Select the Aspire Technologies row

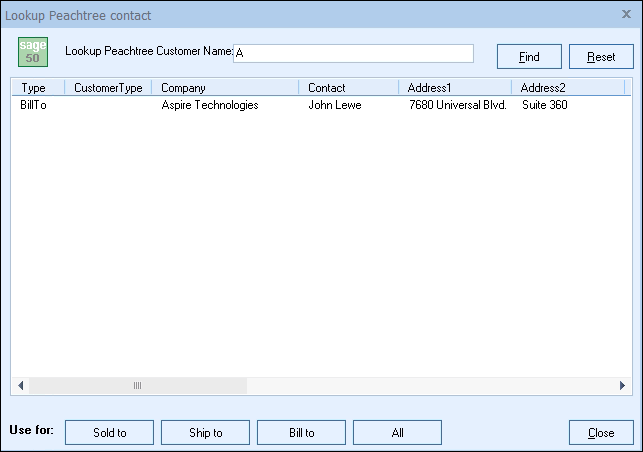(x=209, y=105)
